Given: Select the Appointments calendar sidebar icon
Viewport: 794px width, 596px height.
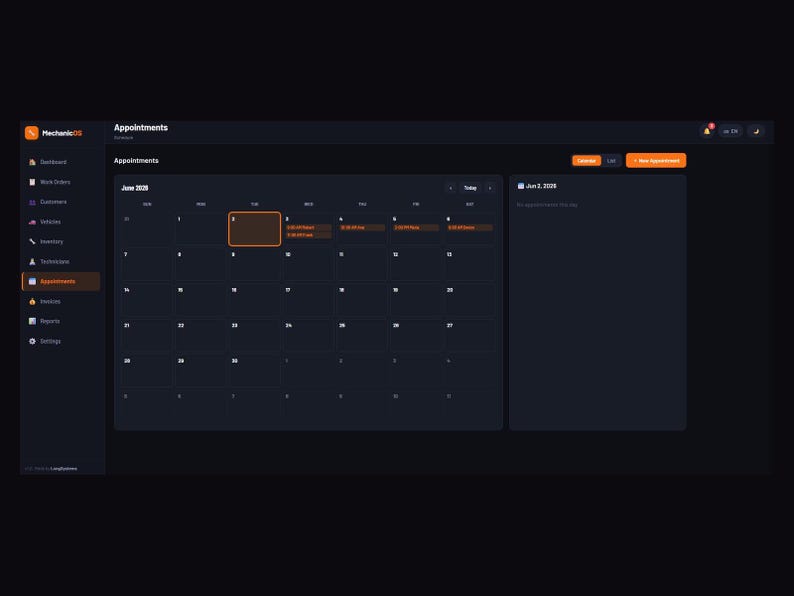Looking at the screenshot, I should tap(32, 282).
